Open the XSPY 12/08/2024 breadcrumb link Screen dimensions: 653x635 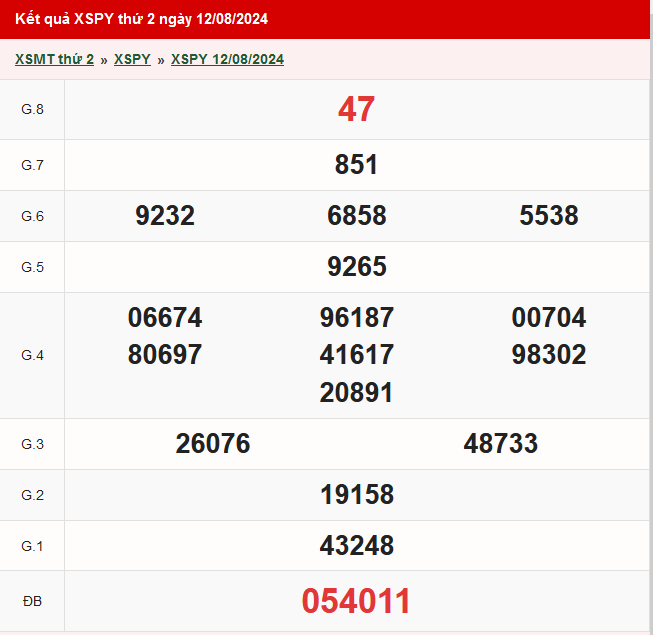point(227,60)
